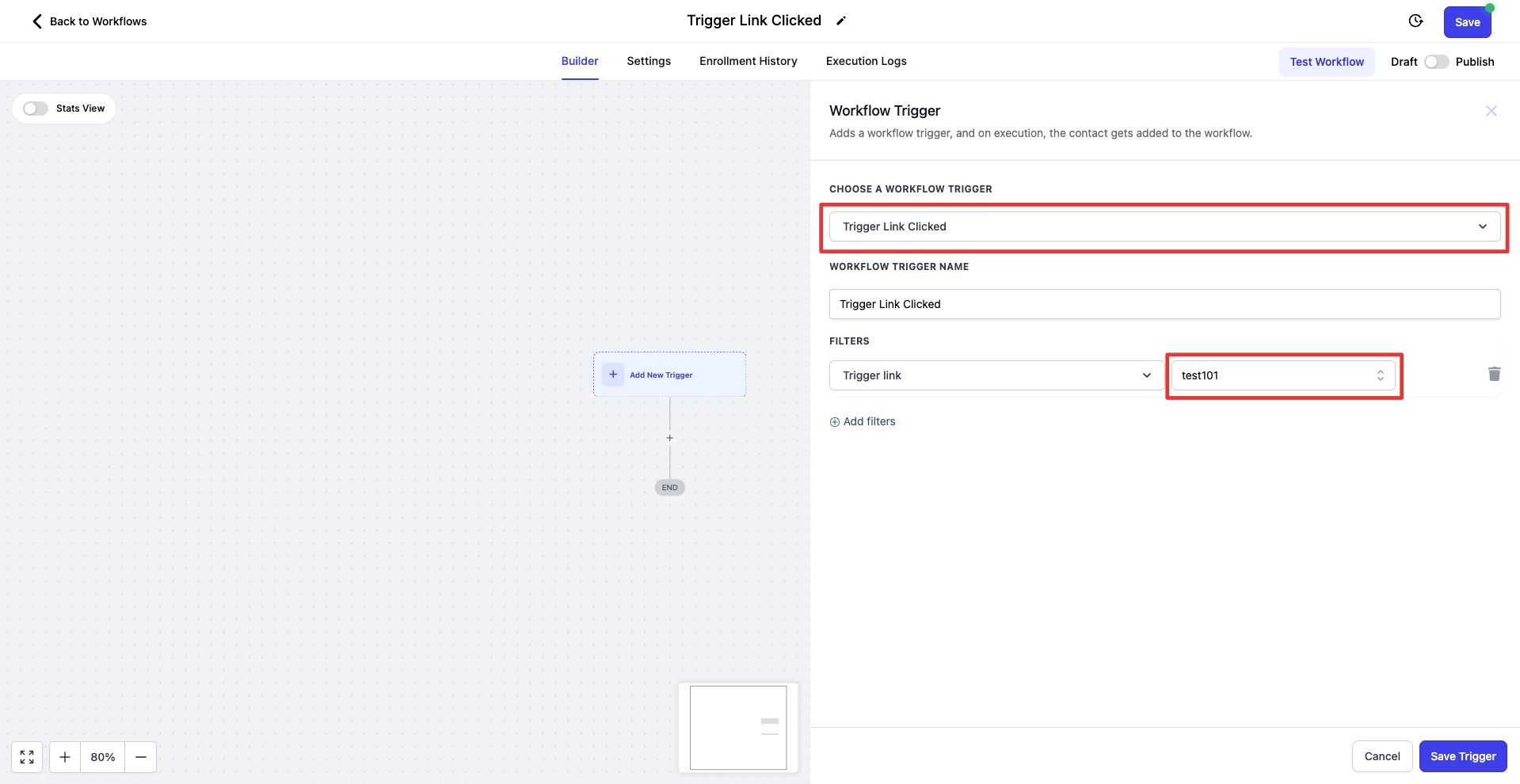Viewport: 1520px width, 784px height.
Task: Click the plus node to add an action
Action: click(669, 438)
